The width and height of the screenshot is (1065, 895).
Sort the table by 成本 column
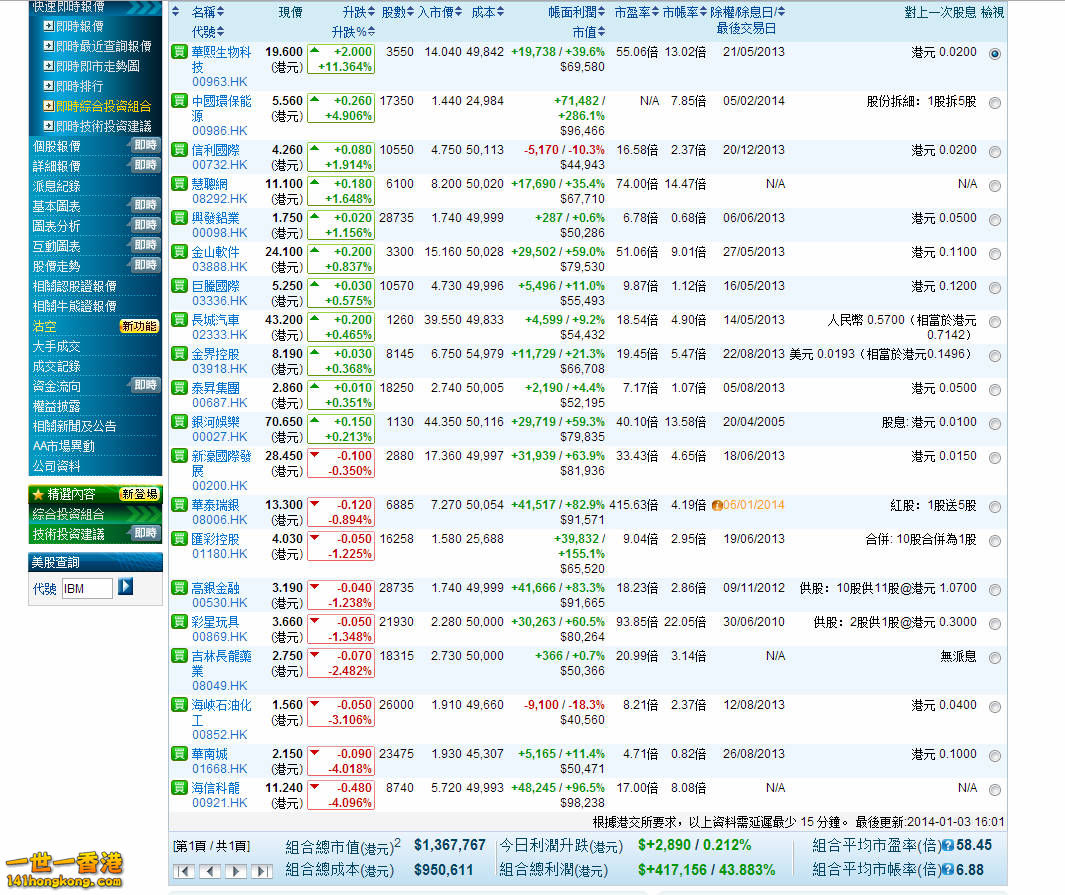[x=488, y=12]
